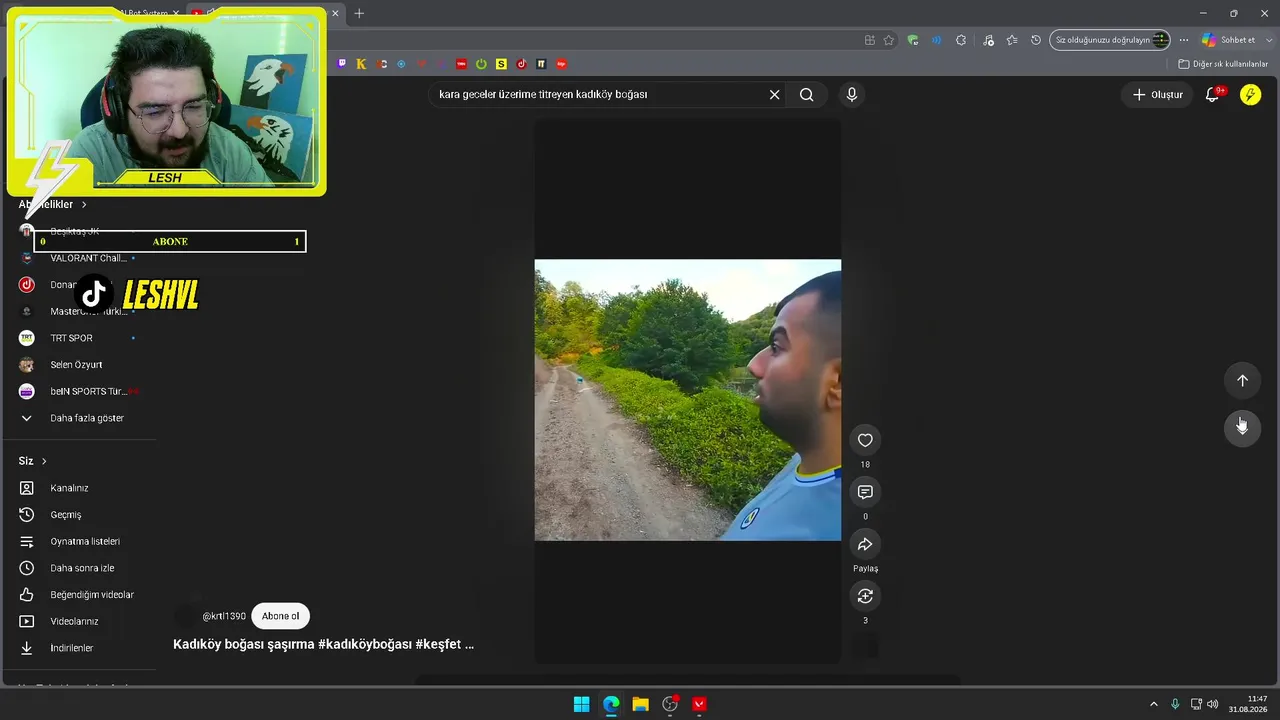The height and width of the screenshot is (720, 1280).
Task: Open taskbar microphone indicator
Action: [x=1175, y=704]
